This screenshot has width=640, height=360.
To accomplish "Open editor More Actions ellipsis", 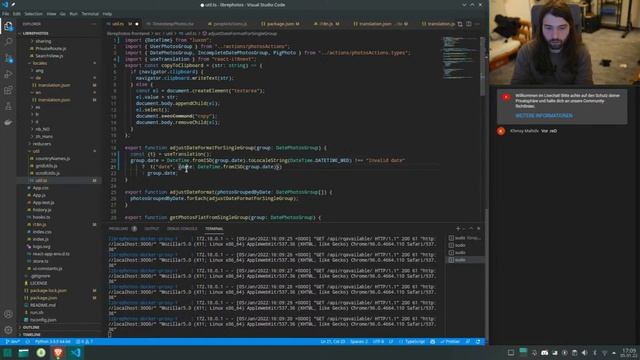I will point(478,24).
